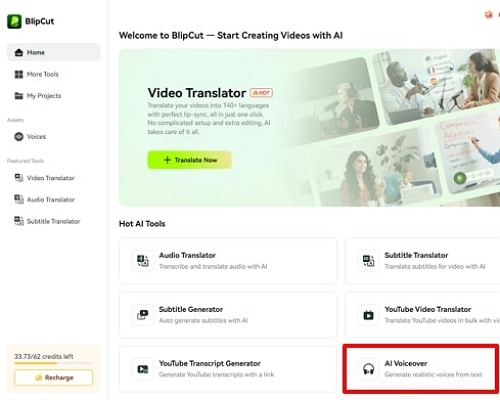The width and height of the screenshot is (500, 400).
Task: Click the Video Translator banner description paragraph
Action: [209, 118]
